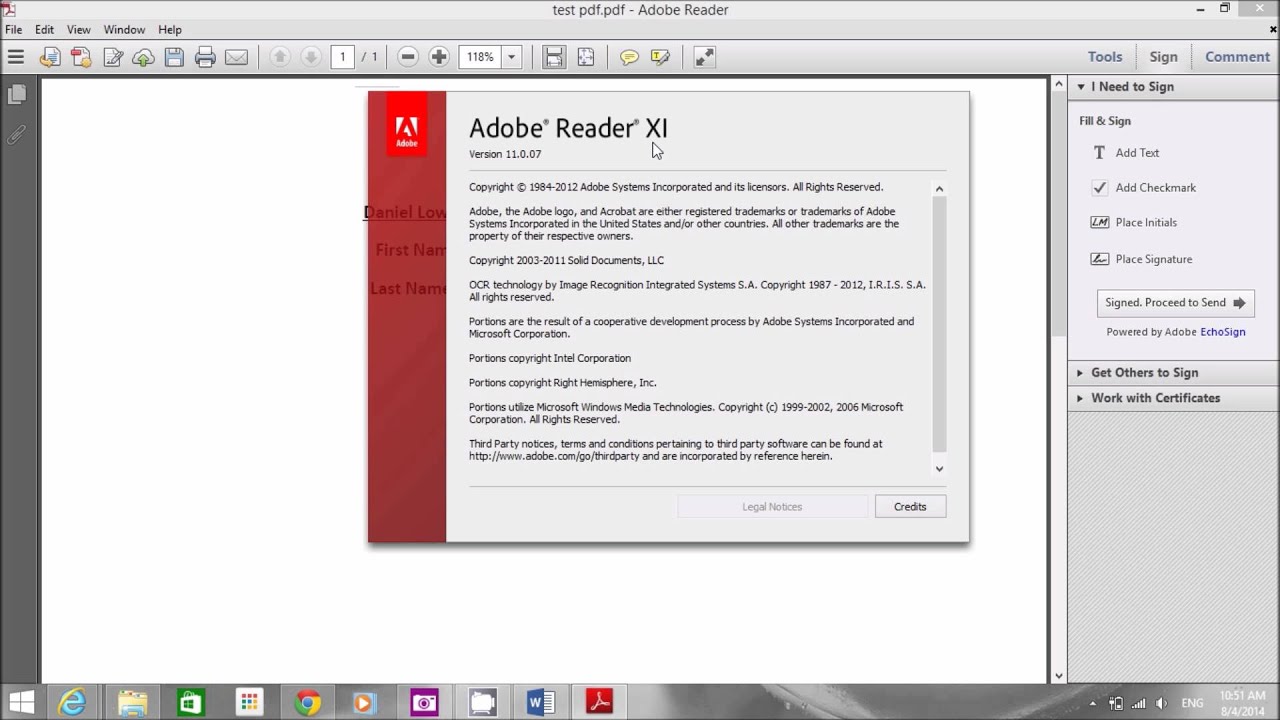Select the Add Text tool

pyautogui.click(x=1135, y=152)
